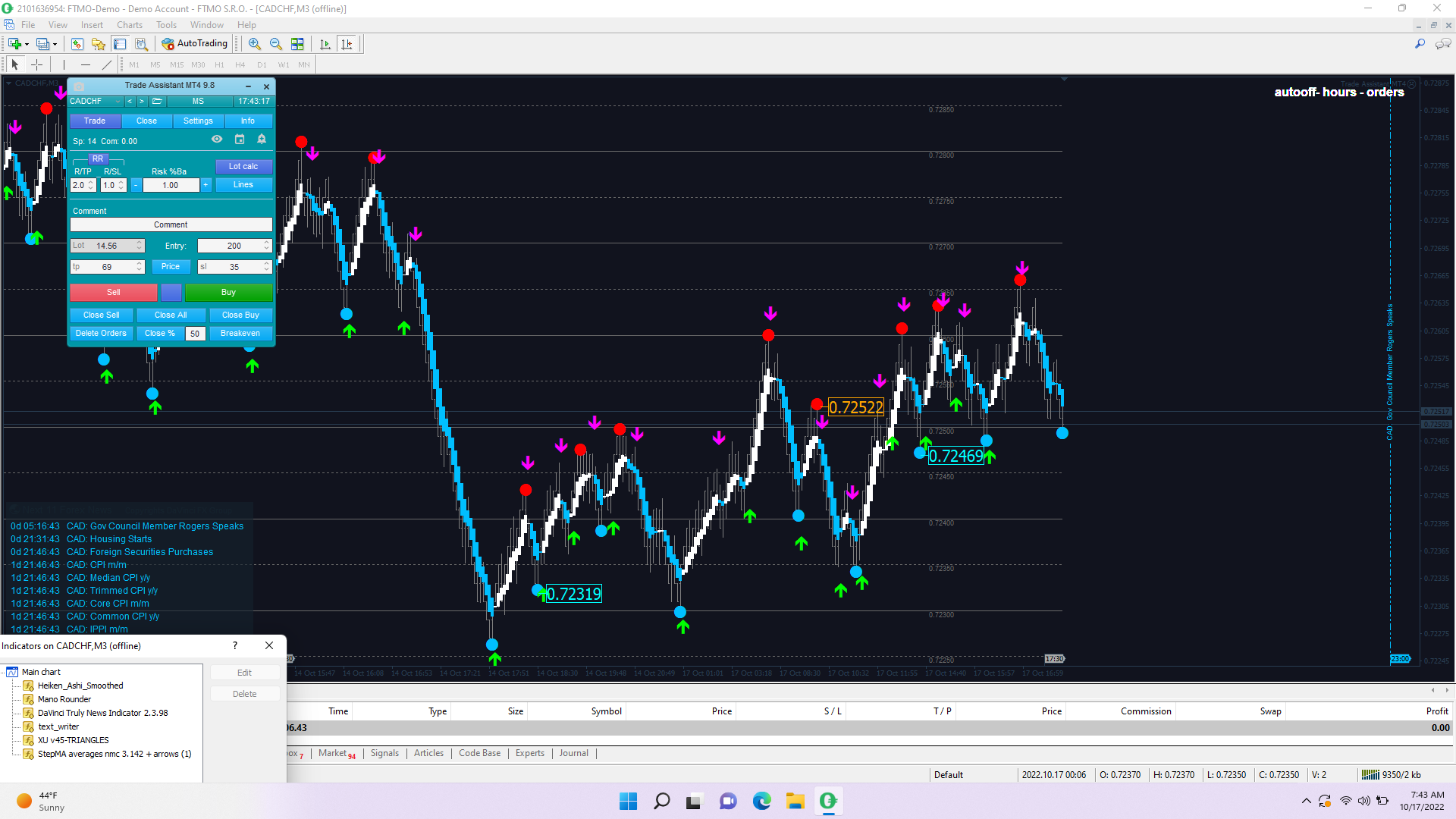Screen dimensions: 1456x819
Task: Click the Tile Windows icon
Action: [297, 44]
